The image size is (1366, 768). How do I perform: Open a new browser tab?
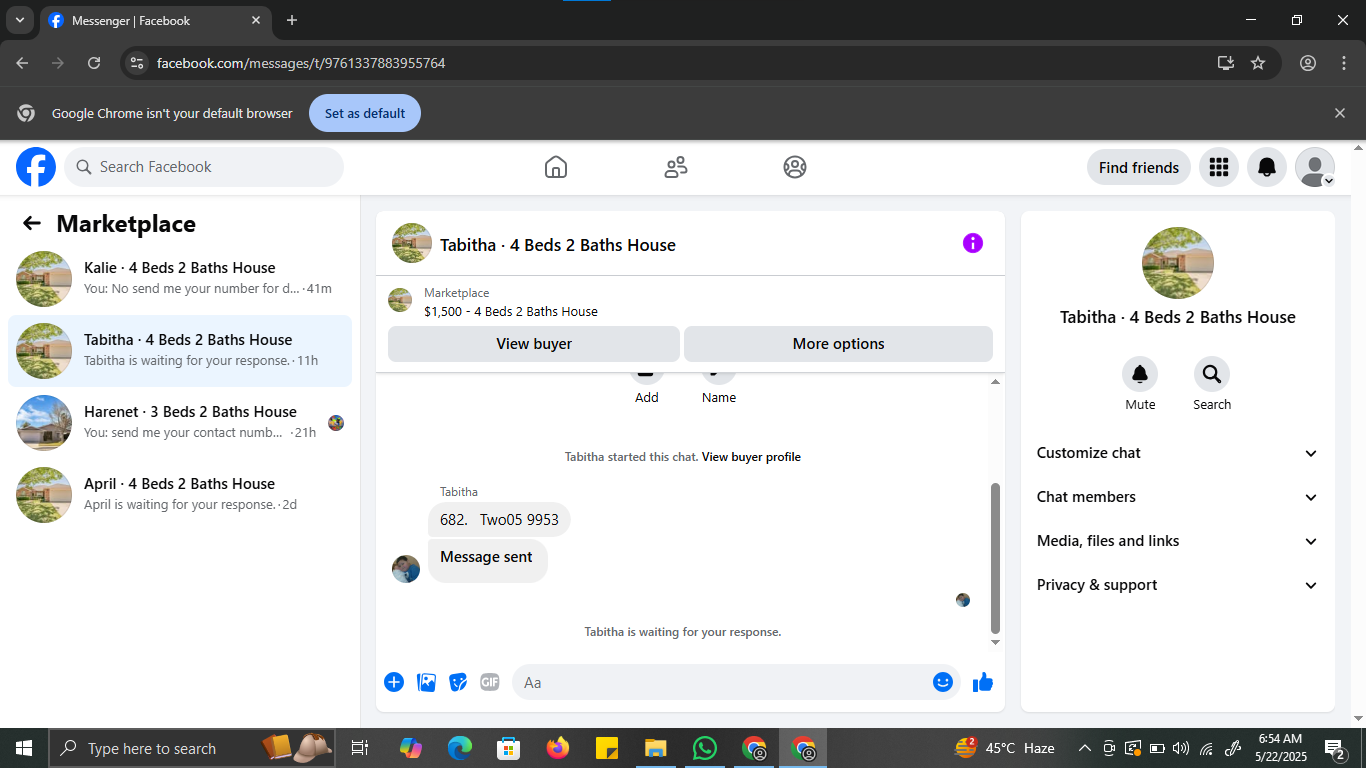pos(292,20)
